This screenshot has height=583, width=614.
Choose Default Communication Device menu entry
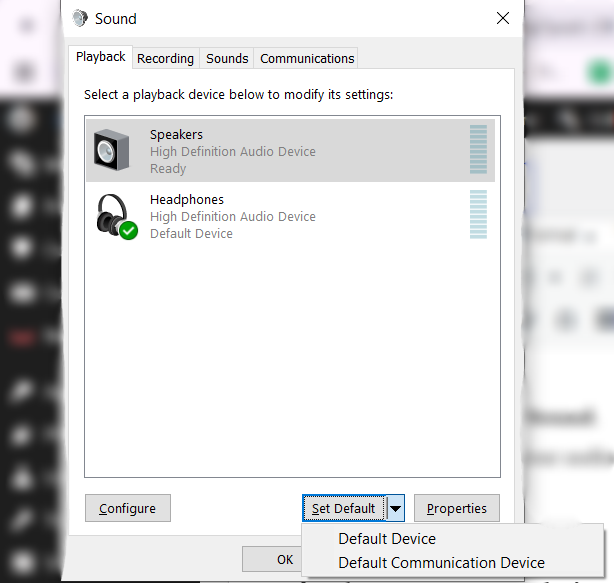441,563
